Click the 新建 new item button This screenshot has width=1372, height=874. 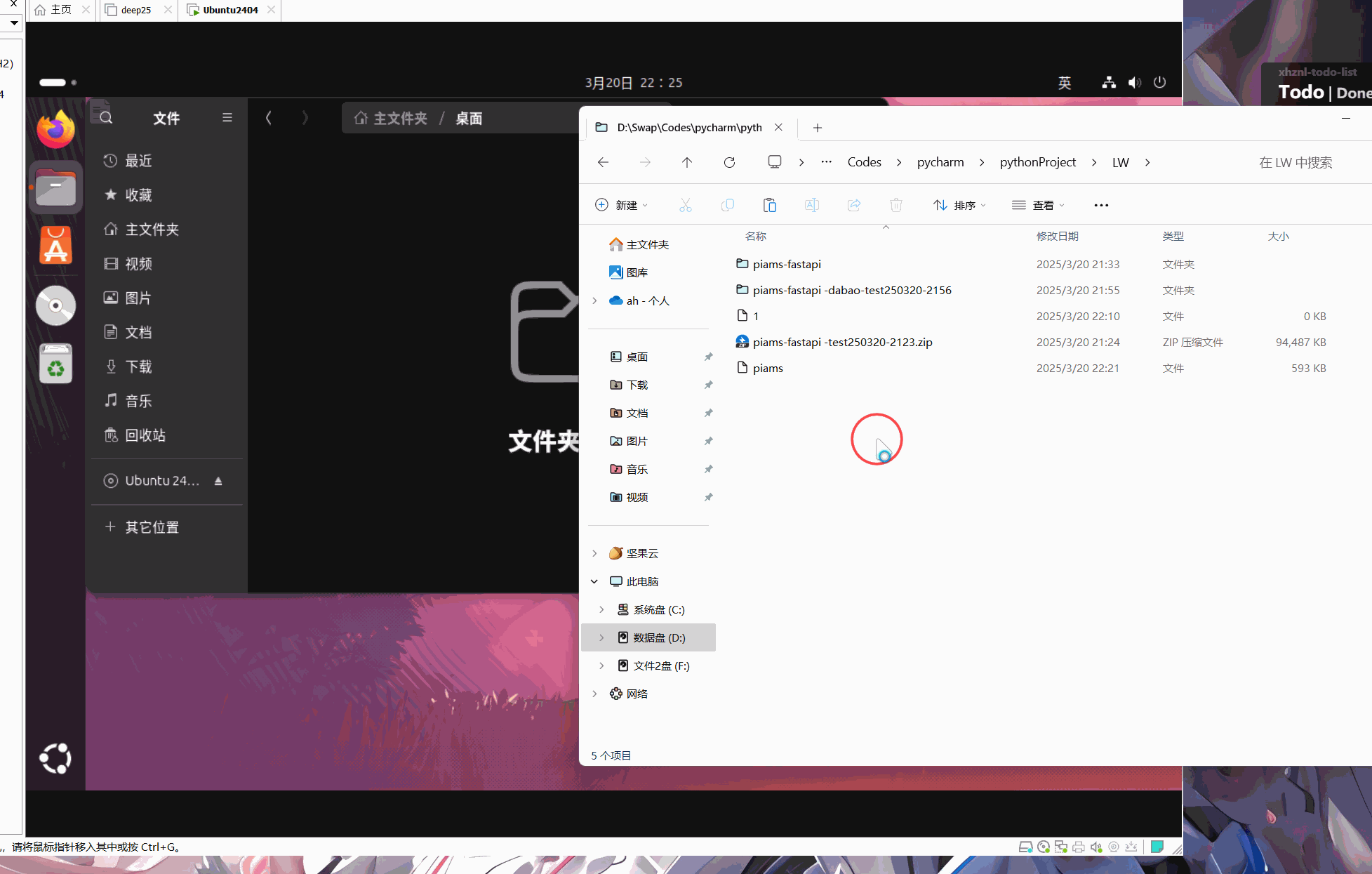(x=621, y=205)
